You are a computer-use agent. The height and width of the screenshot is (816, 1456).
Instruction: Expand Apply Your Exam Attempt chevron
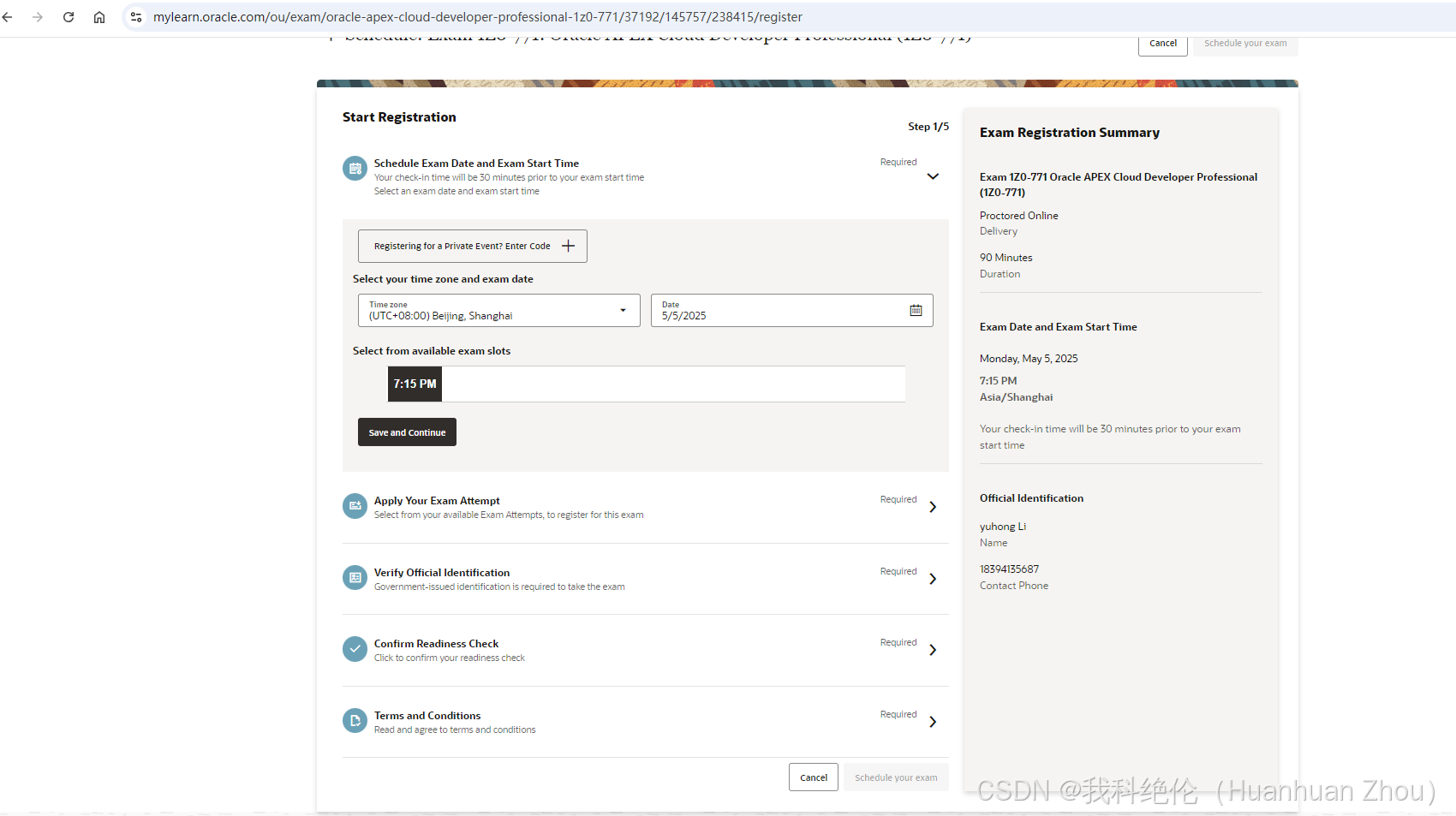[x=933, y=507]
